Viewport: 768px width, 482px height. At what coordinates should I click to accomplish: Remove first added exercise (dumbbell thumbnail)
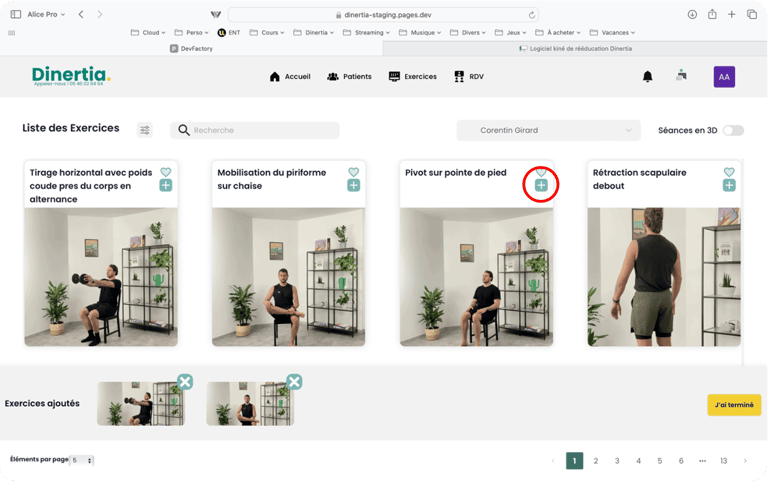coord(185,382)
